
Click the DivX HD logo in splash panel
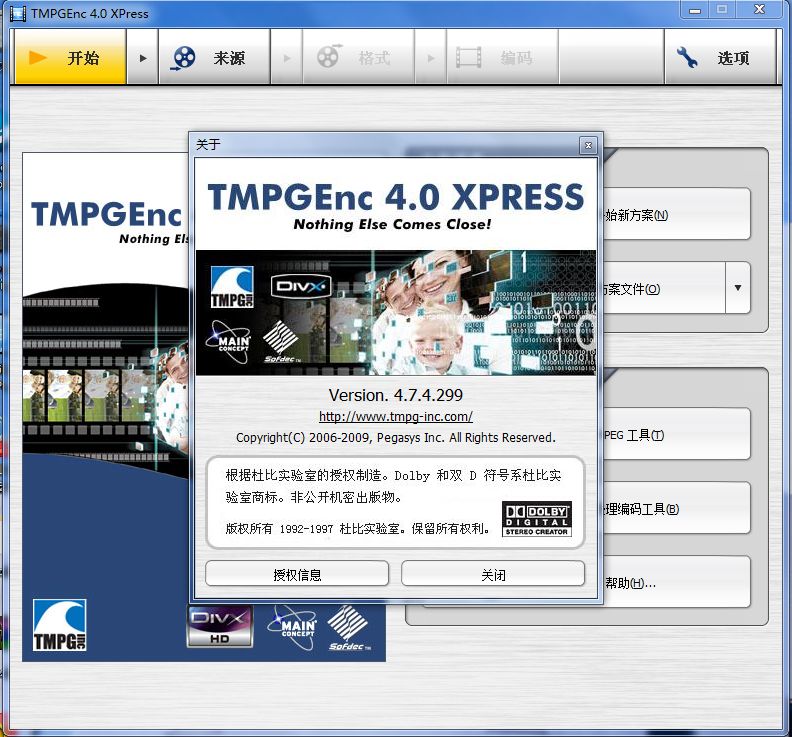click(x=220, y=626)
